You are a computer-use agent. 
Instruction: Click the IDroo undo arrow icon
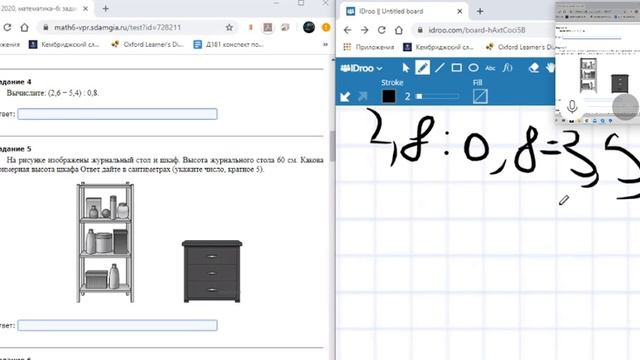point(345,96)
